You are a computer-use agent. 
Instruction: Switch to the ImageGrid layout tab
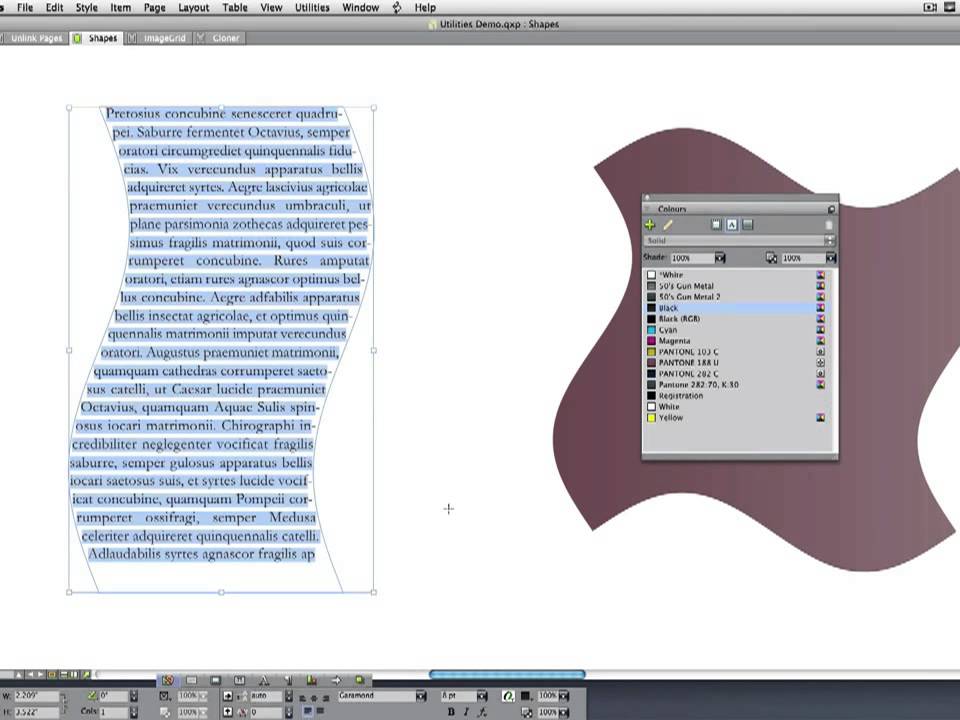click(158, 38)
